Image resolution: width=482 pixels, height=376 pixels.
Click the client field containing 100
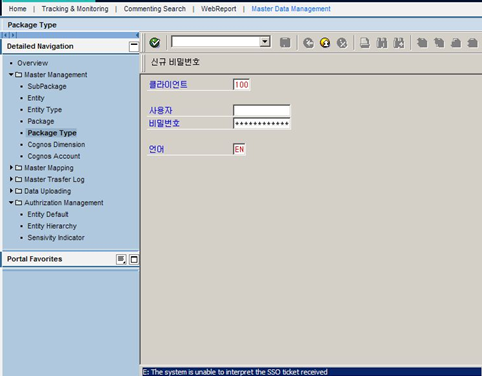(241, 85)
